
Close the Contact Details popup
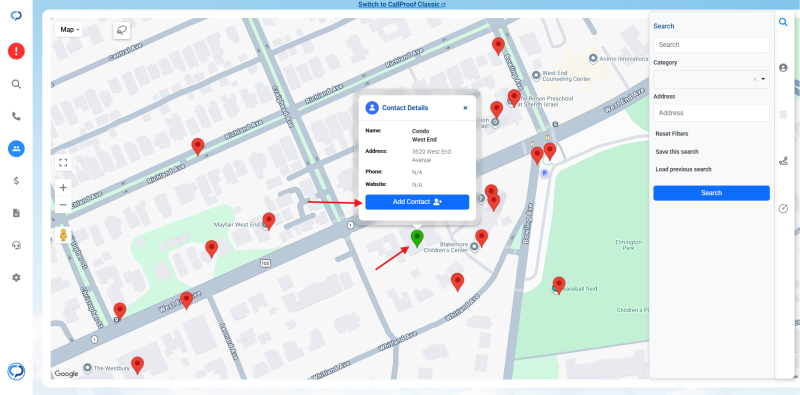pos(465,108)
